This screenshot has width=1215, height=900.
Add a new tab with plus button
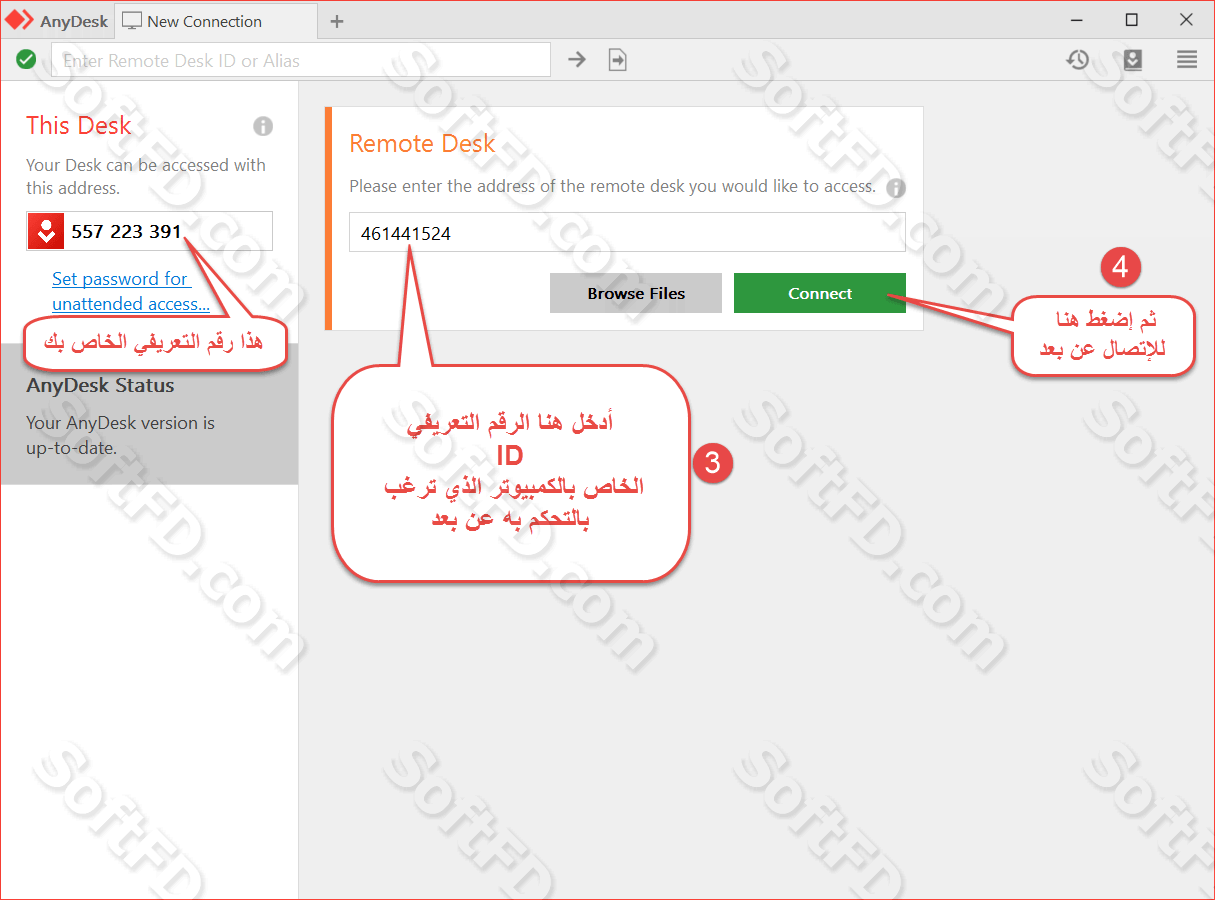(x=337, y=21)
